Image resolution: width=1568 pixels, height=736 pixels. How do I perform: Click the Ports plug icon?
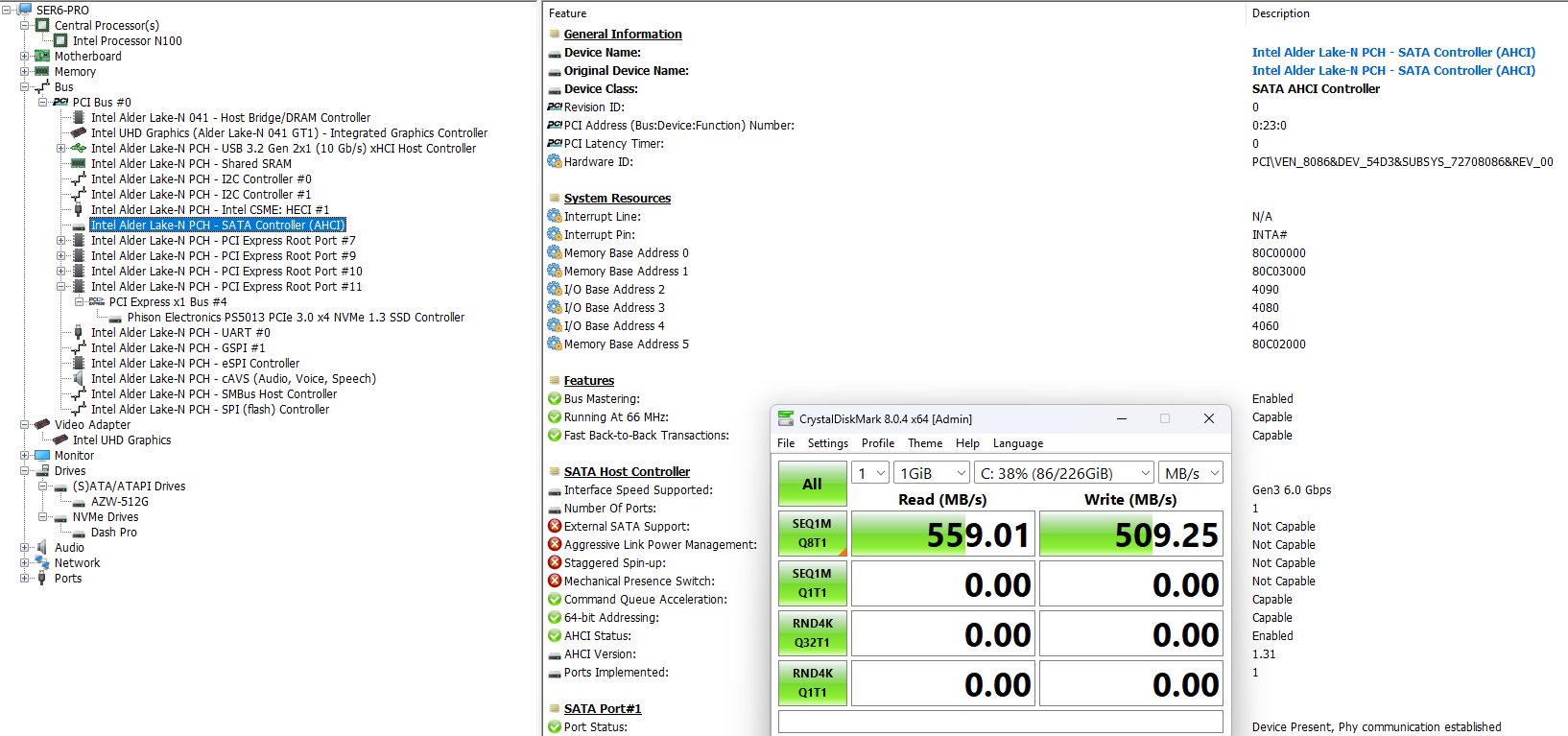42,578
